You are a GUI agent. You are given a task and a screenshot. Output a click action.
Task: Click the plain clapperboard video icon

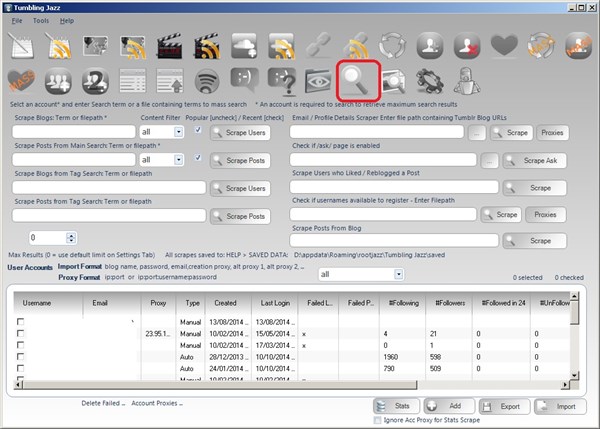[x=169, y=46]
